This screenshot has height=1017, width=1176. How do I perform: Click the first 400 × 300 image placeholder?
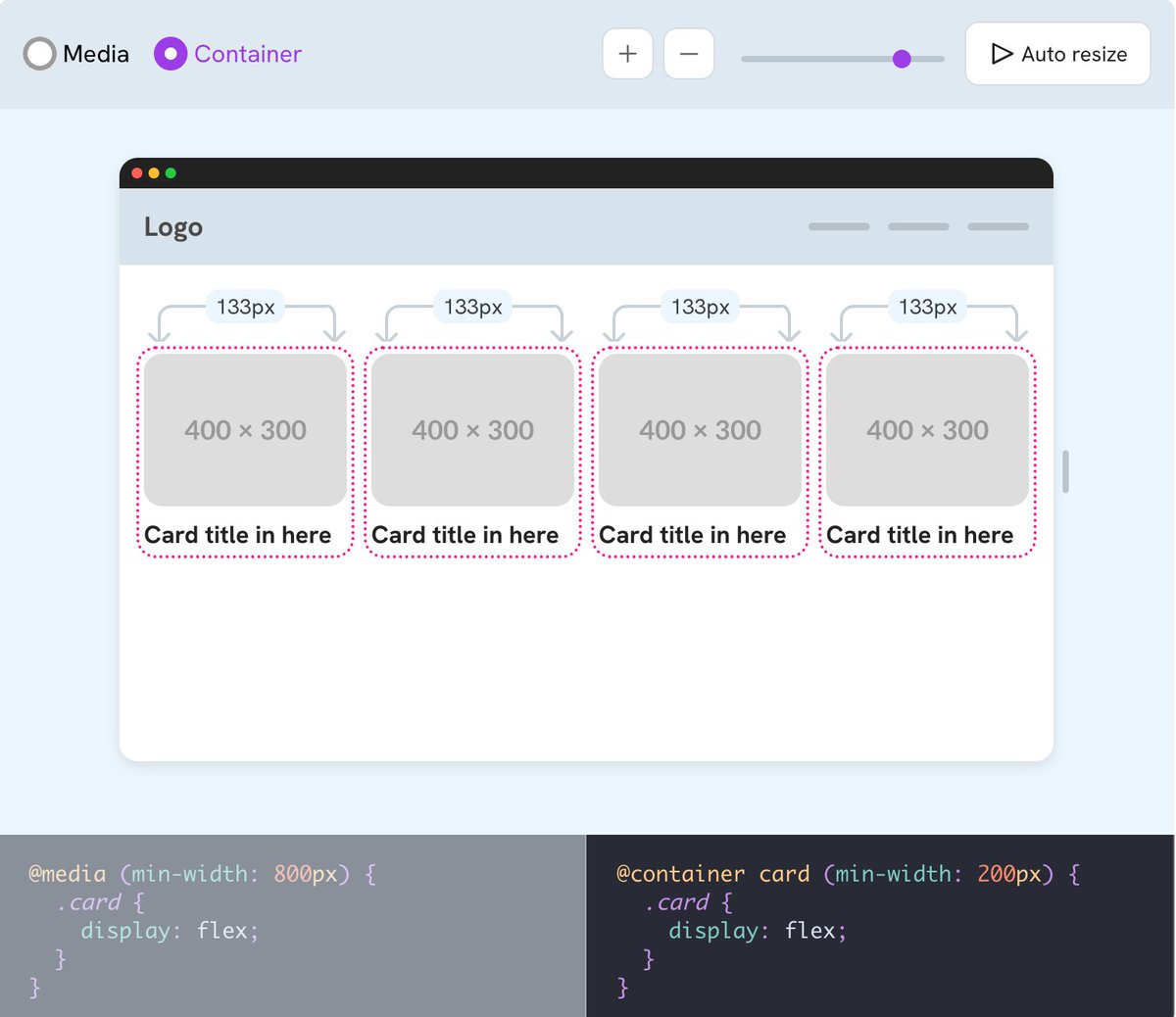point(245,429)
